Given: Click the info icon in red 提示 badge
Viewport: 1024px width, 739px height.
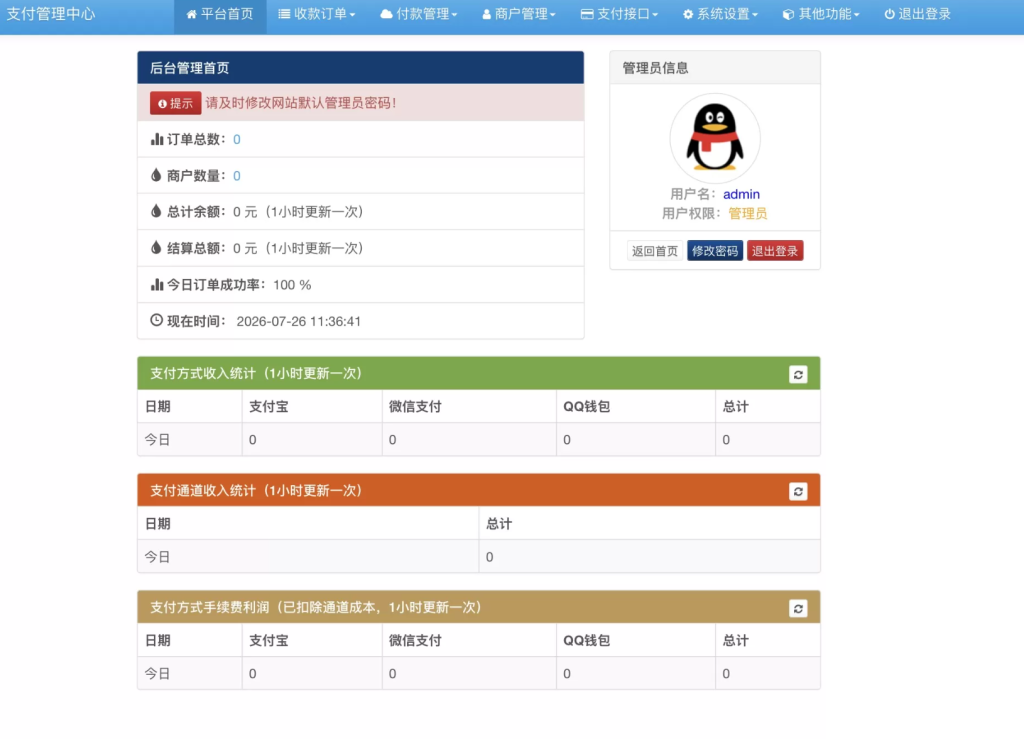Looking at the screenshot, I should 162,103.
